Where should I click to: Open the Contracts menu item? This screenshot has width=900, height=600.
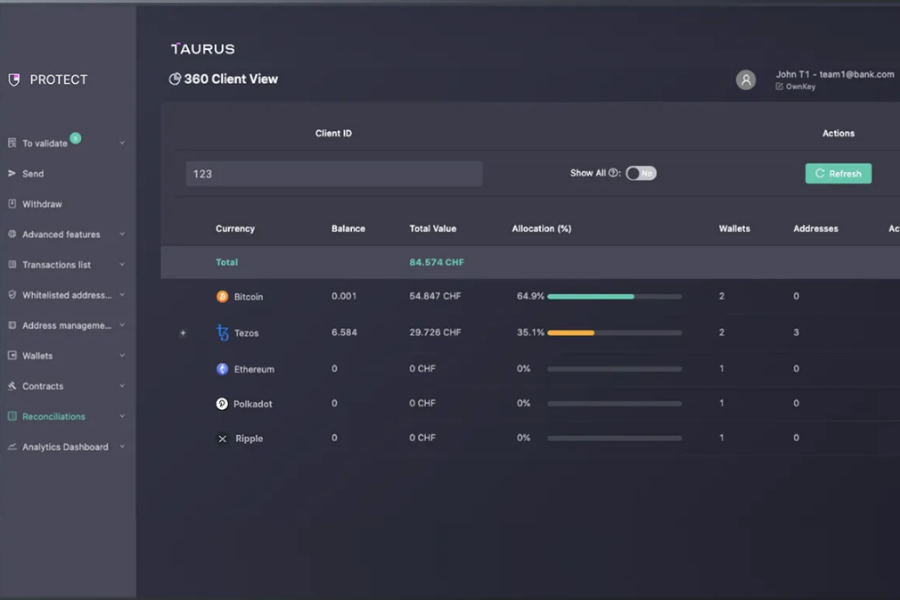[42, 386]
